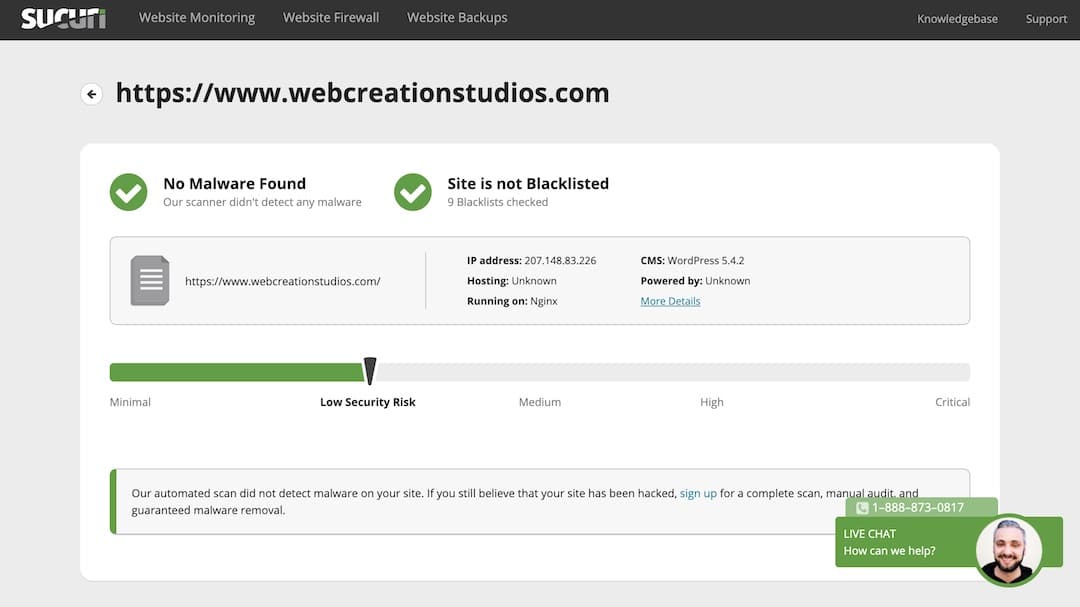Open Website Backups menu

click(457, 18)
